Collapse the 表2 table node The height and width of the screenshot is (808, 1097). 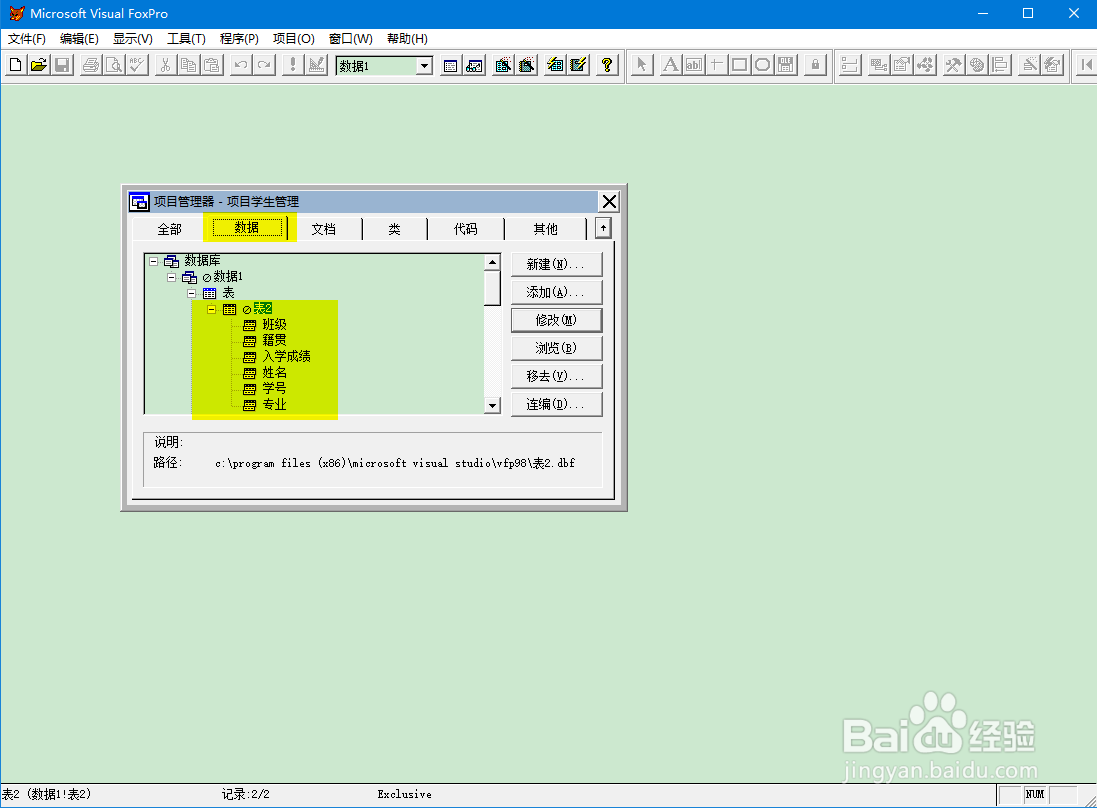coord(211,309)
